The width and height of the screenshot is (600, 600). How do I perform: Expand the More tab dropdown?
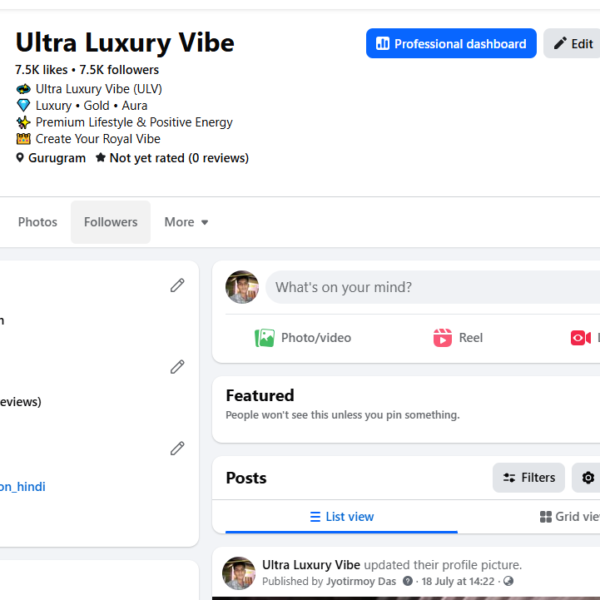[x=186, y=222]
